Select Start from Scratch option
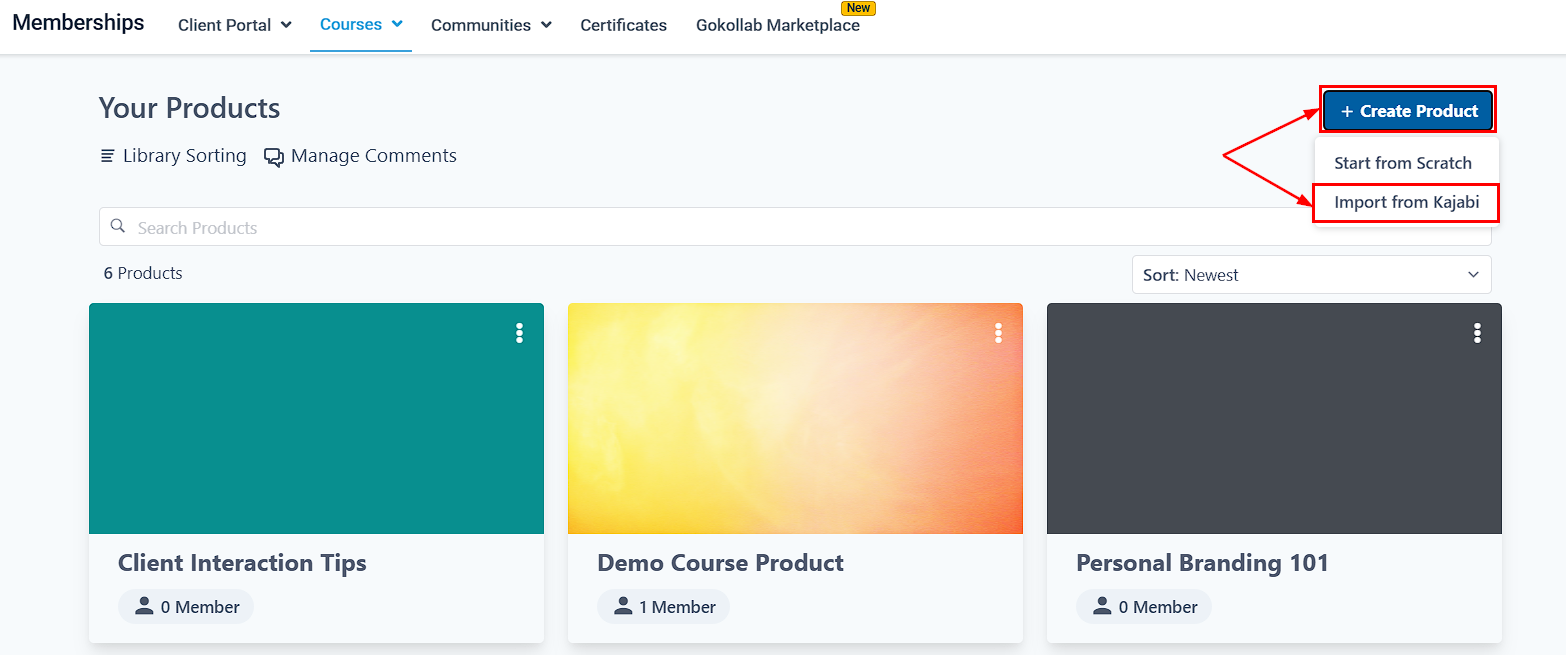 pyautogui.click(x=1402, y=163)
